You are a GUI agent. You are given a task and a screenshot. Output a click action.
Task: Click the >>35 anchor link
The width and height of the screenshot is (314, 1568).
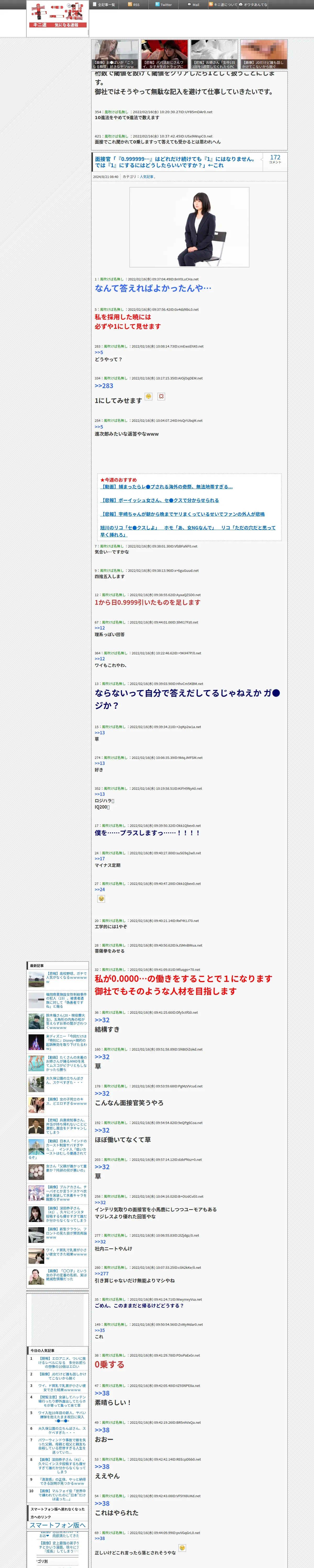click(99, 1331)
